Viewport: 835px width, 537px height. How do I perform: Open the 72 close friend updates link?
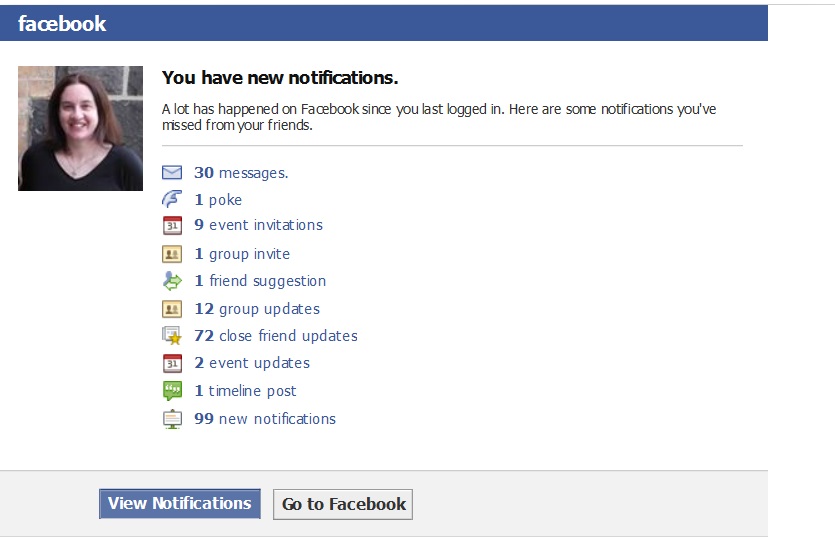tap(275, 336)
